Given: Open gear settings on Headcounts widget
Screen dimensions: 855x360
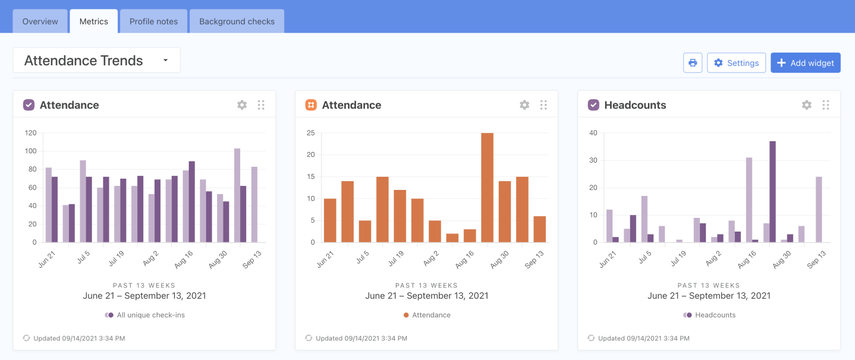Looking at the screenshot, I should (806, 105).
